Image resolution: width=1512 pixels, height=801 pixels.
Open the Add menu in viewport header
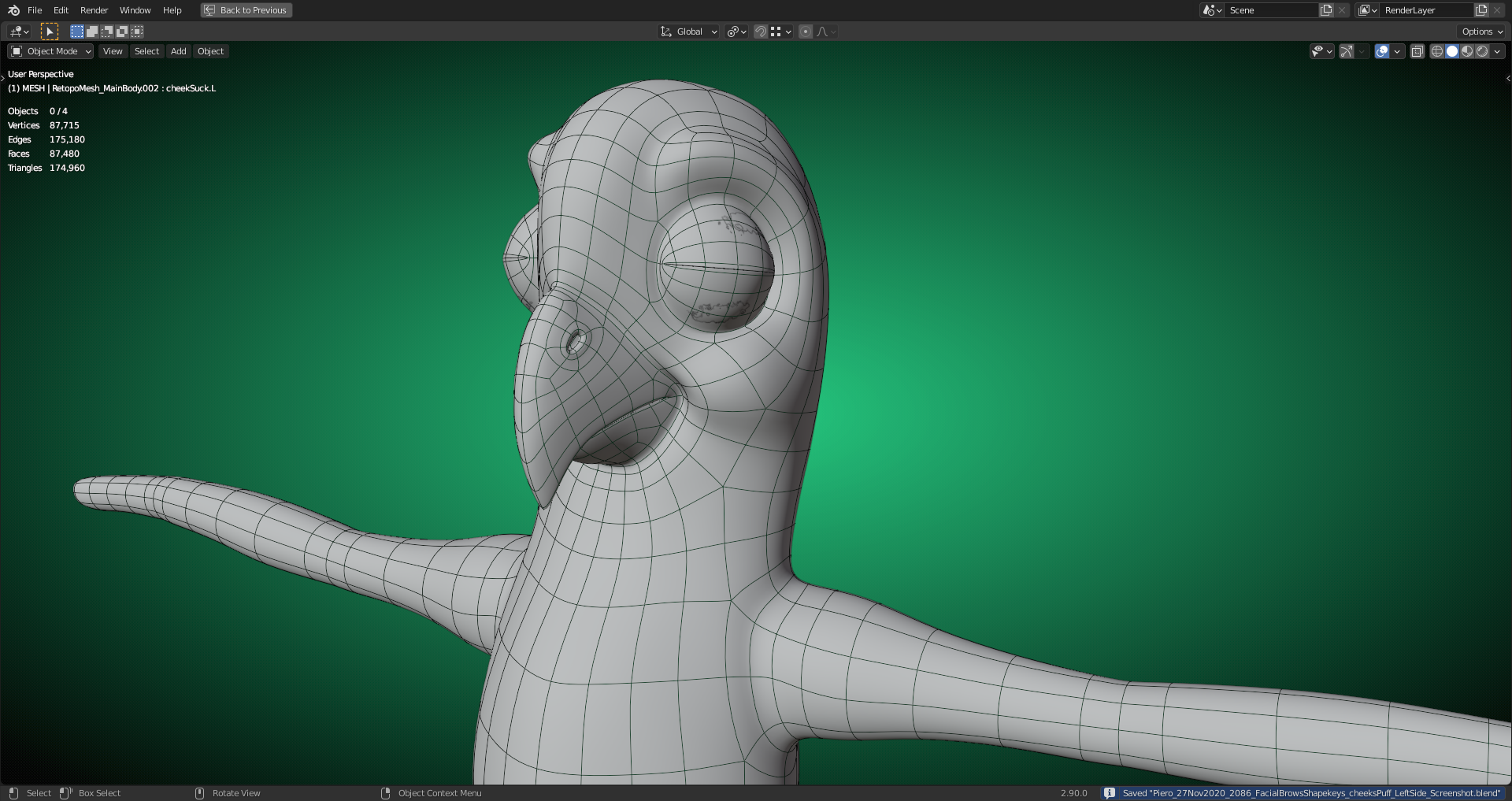pyautogui.click(x=179, y=51)
